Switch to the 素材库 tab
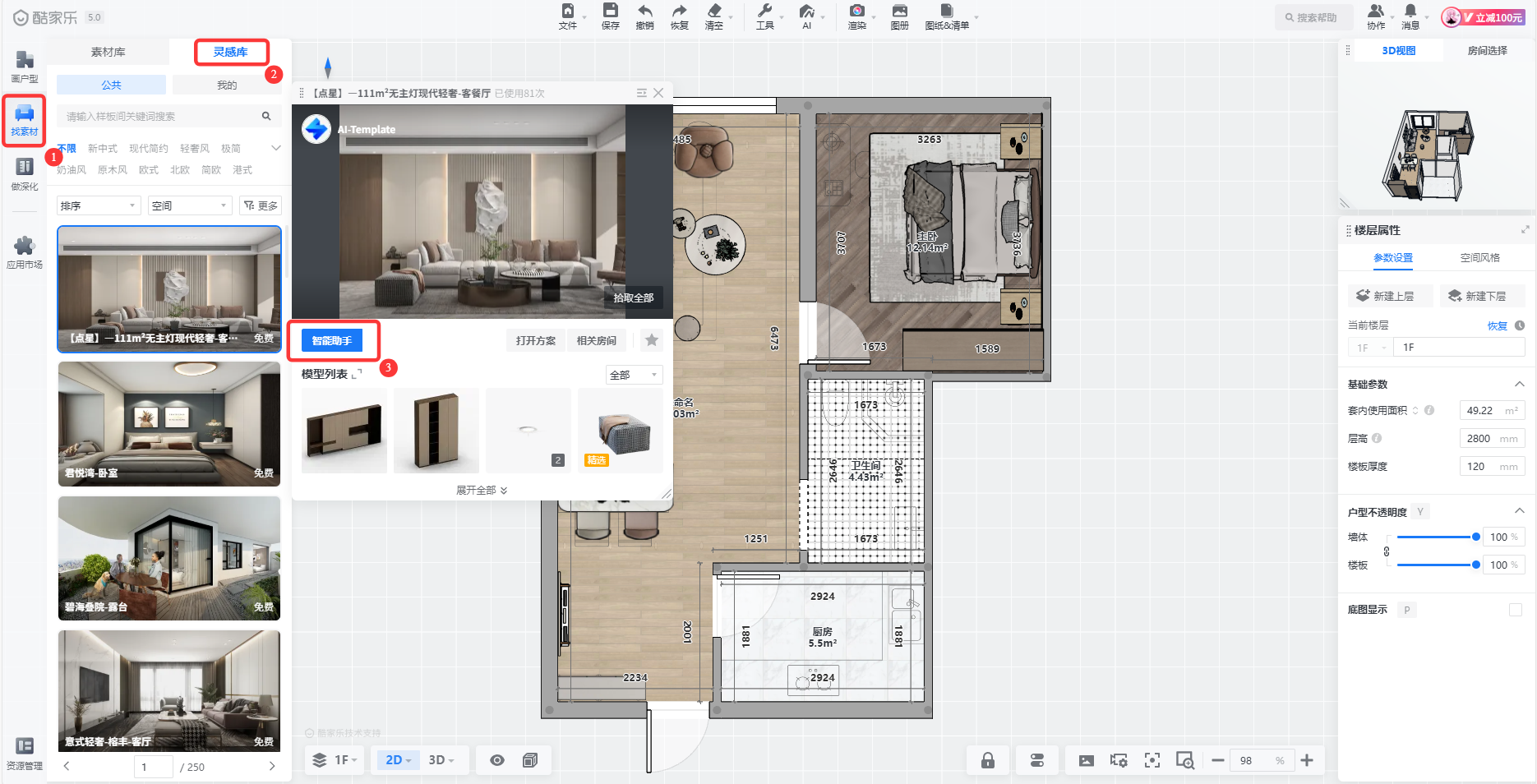Screen dimensions: 1537x784 pyautogui.click(x=108, y=52)
